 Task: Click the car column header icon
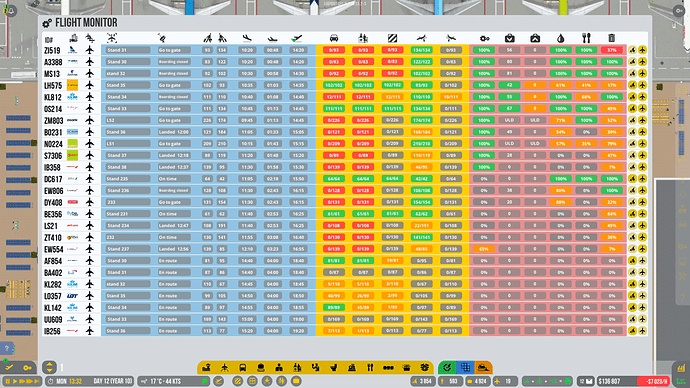point(334,39)
